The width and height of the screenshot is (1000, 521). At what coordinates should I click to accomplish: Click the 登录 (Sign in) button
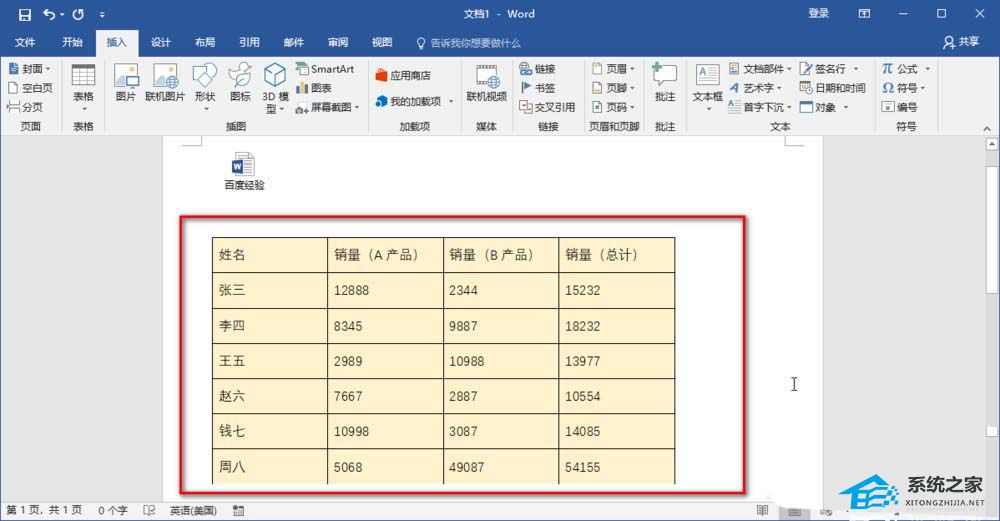(x=818, y=14)
